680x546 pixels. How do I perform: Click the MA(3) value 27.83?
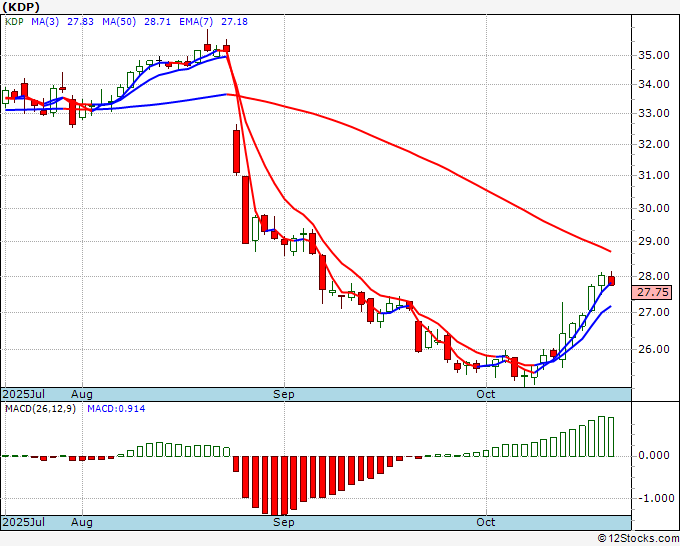[80, 22]
